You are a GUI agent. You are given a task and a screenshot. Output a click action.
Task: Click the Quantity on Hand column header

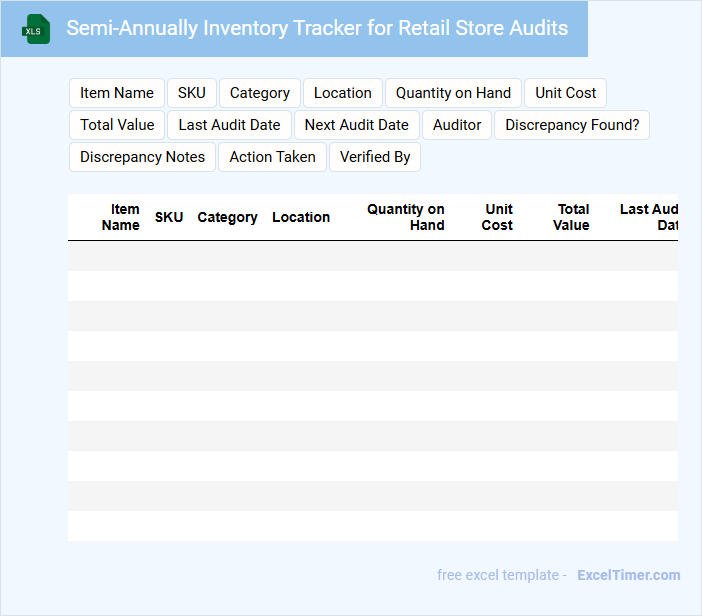pos(406,217)
